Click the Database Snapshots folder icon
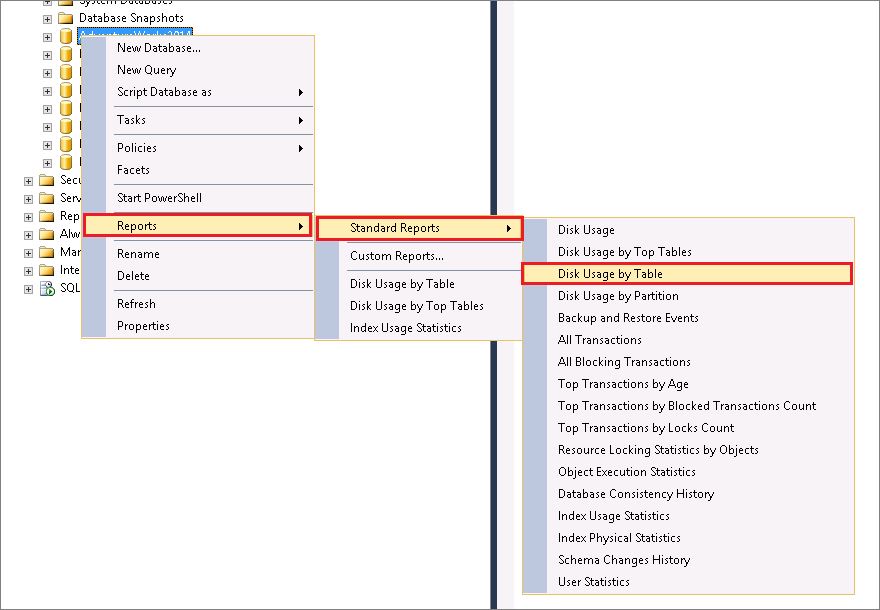Viewport: 880px width, 610px height. 67,18
